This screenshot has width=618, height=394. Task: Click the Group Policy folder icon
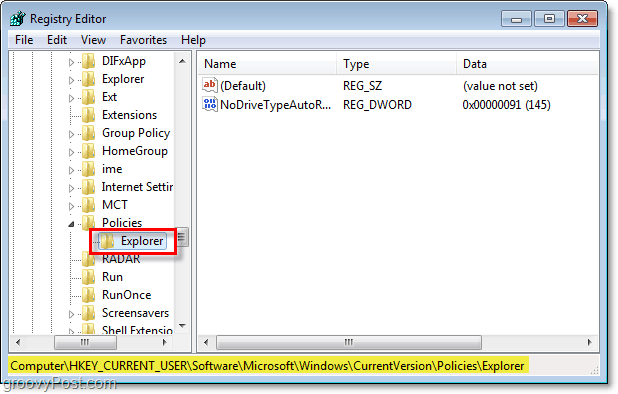pyautogui.click(x=88, y=133)
